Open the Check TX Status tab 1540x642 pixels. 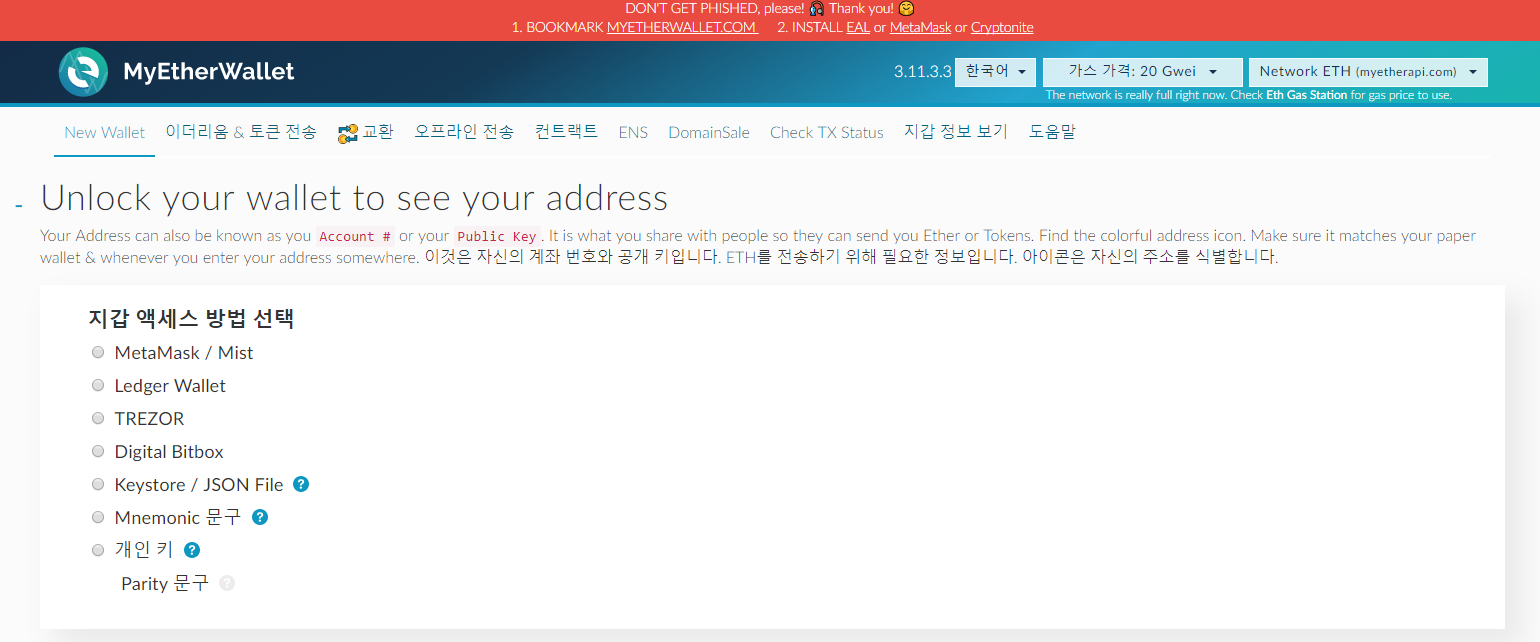(827, 132)
